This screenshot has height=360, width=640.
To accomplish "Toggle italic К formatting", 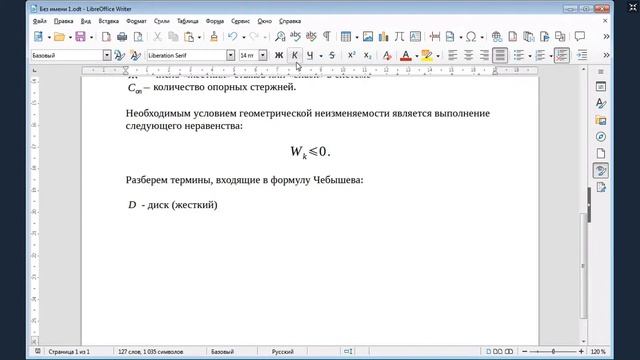I will click(295, 55).
